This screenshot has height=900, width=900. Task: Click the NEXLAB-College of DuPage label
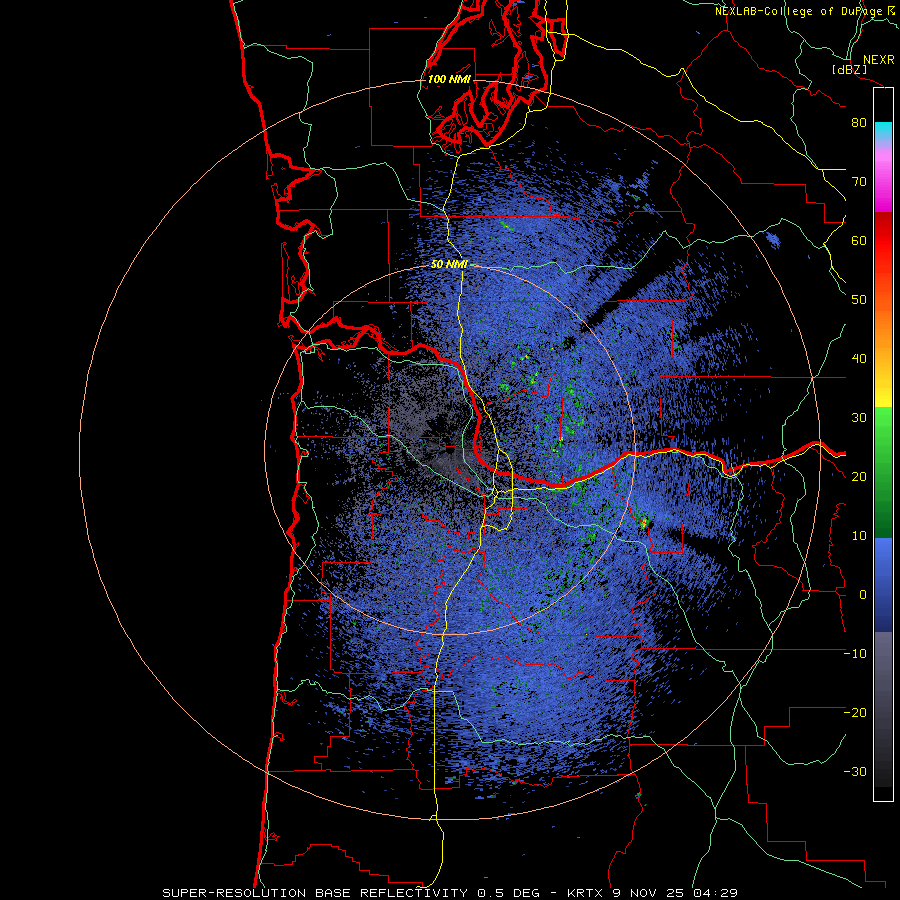804,11
